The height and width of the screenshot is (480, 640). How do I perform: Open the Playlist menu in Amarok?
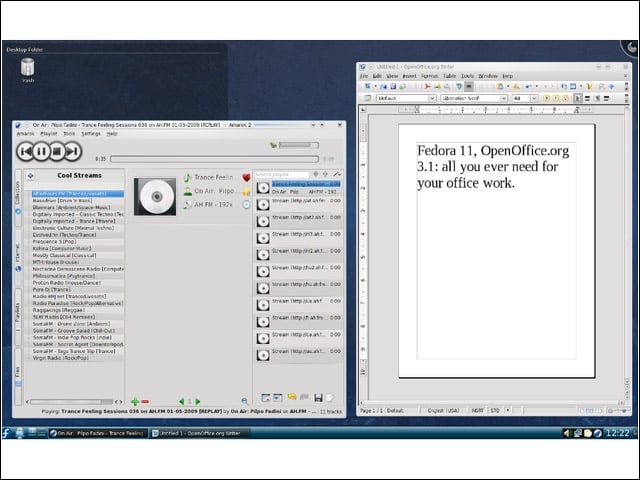49,134
